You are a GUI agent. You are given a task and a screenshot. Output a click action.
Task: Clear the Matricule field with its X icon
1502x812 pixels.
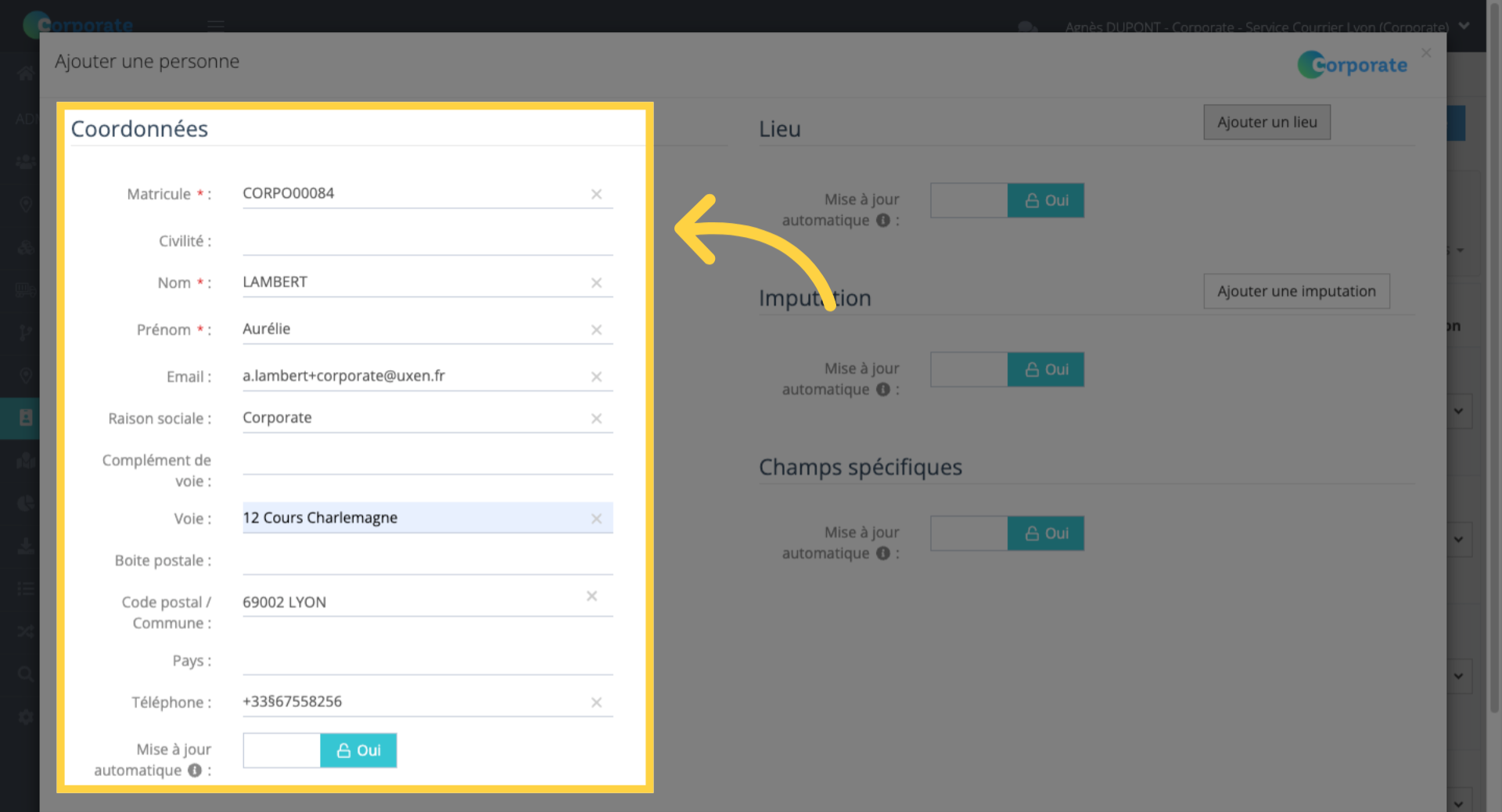click(596, 194)
